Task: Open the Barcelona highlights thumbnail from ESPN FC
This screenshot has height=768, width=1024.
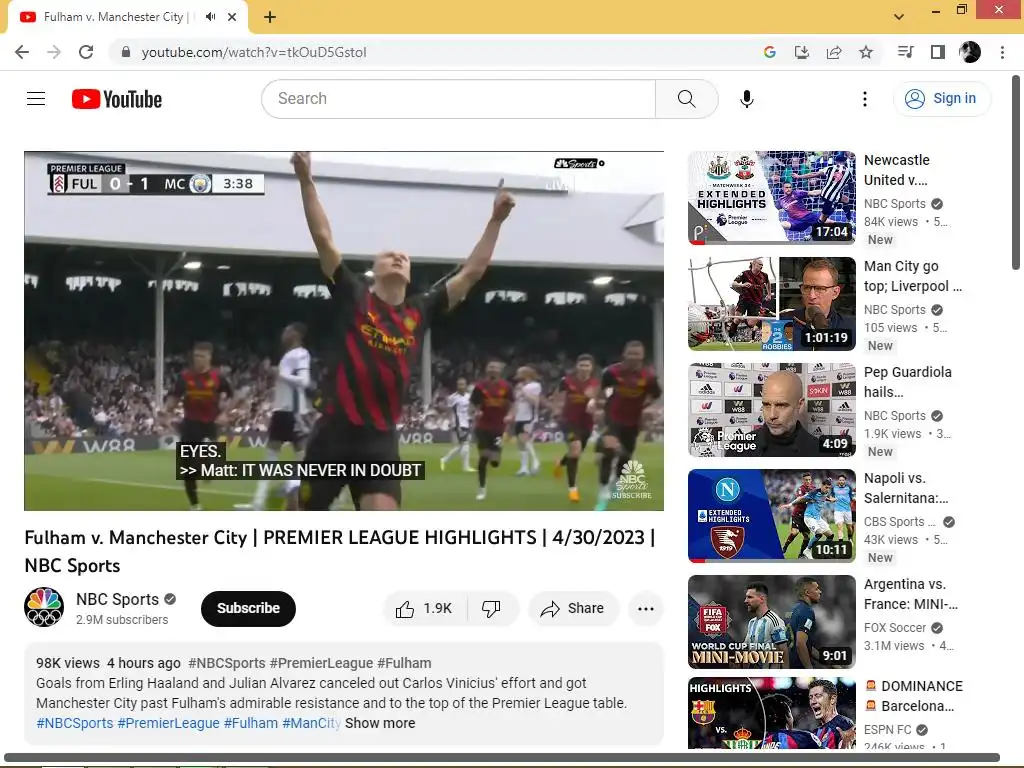Action: click(772, 713)
